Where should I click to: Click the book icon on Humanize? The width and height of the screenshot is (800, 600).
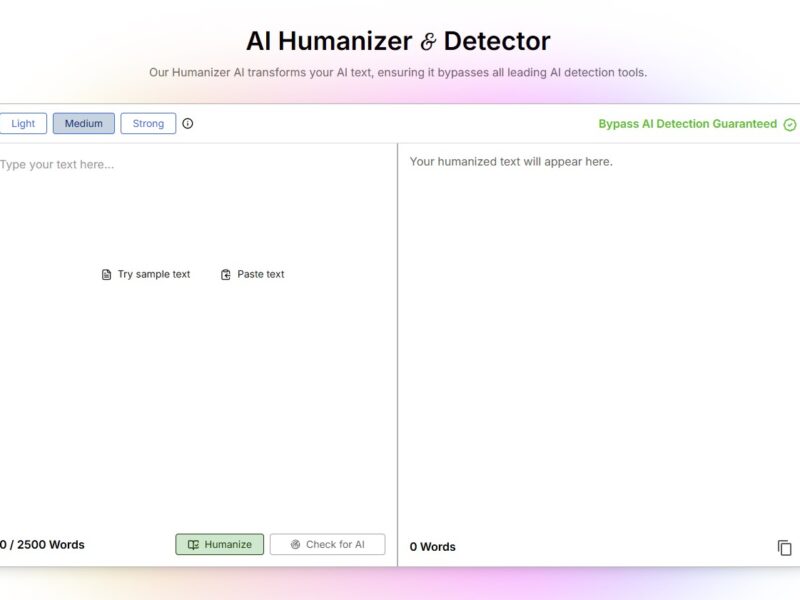[x=193, y=545]
